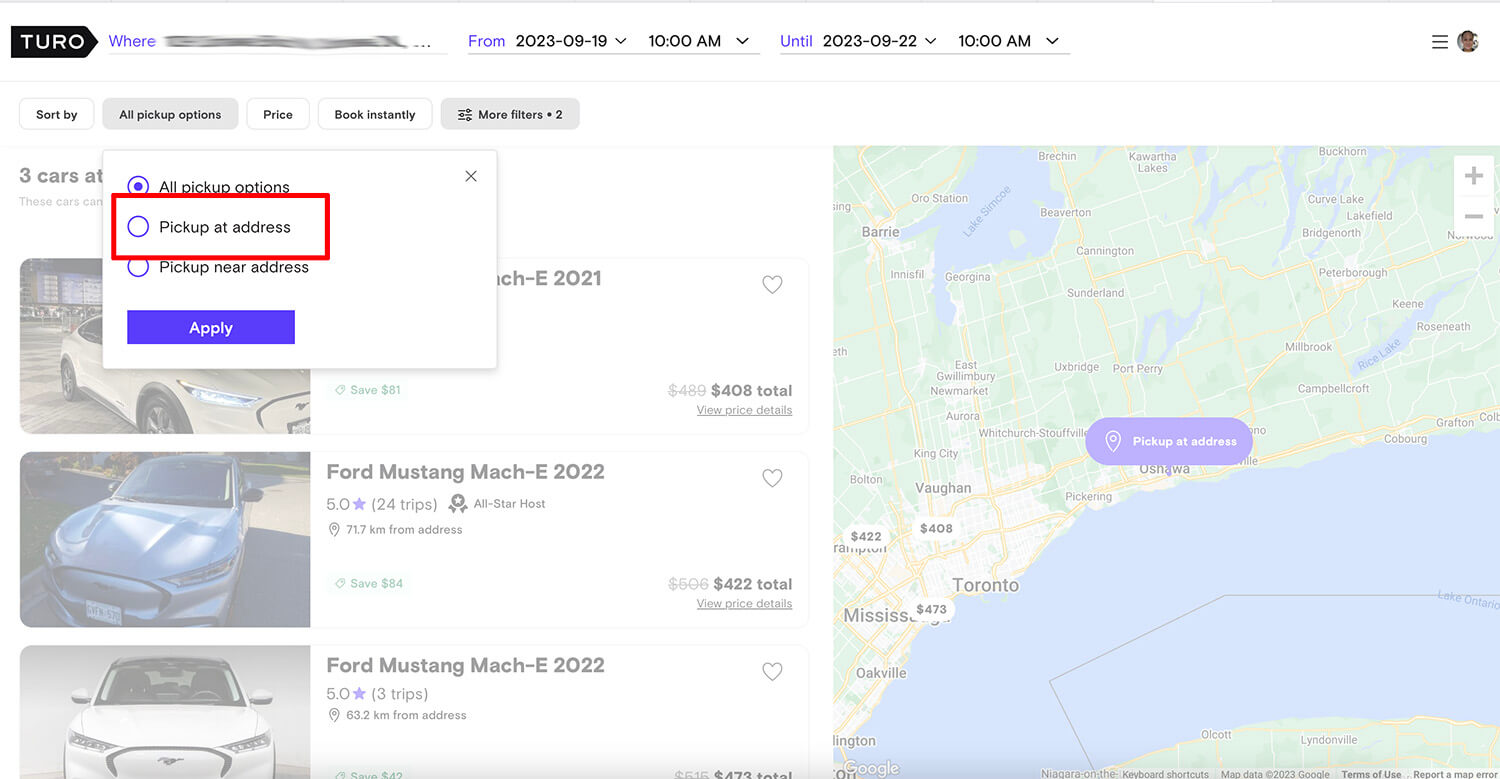
Task: Favorite the Mach-E 2021 with heart icon
Action: (772, 285)
